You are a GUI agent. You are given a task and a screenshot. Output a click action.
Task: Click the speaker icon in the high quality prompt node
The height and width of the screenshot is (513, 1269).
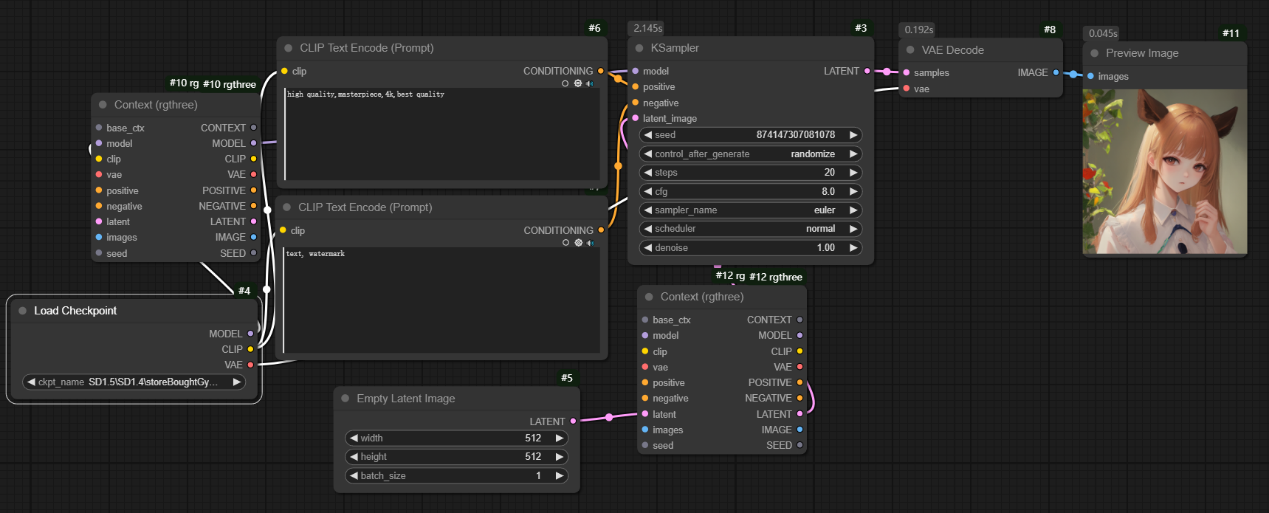(x=590, y=84)
